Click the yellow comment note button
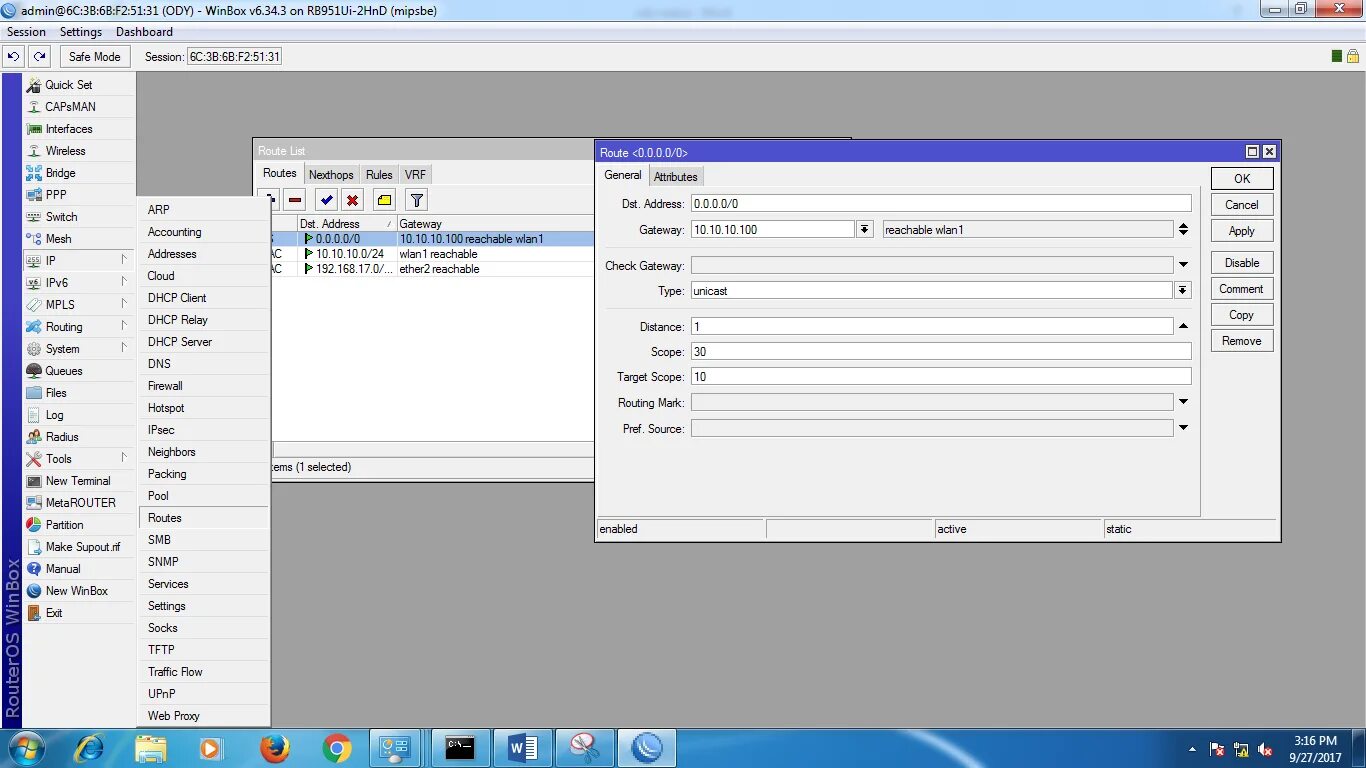 (x=385, y=200)
